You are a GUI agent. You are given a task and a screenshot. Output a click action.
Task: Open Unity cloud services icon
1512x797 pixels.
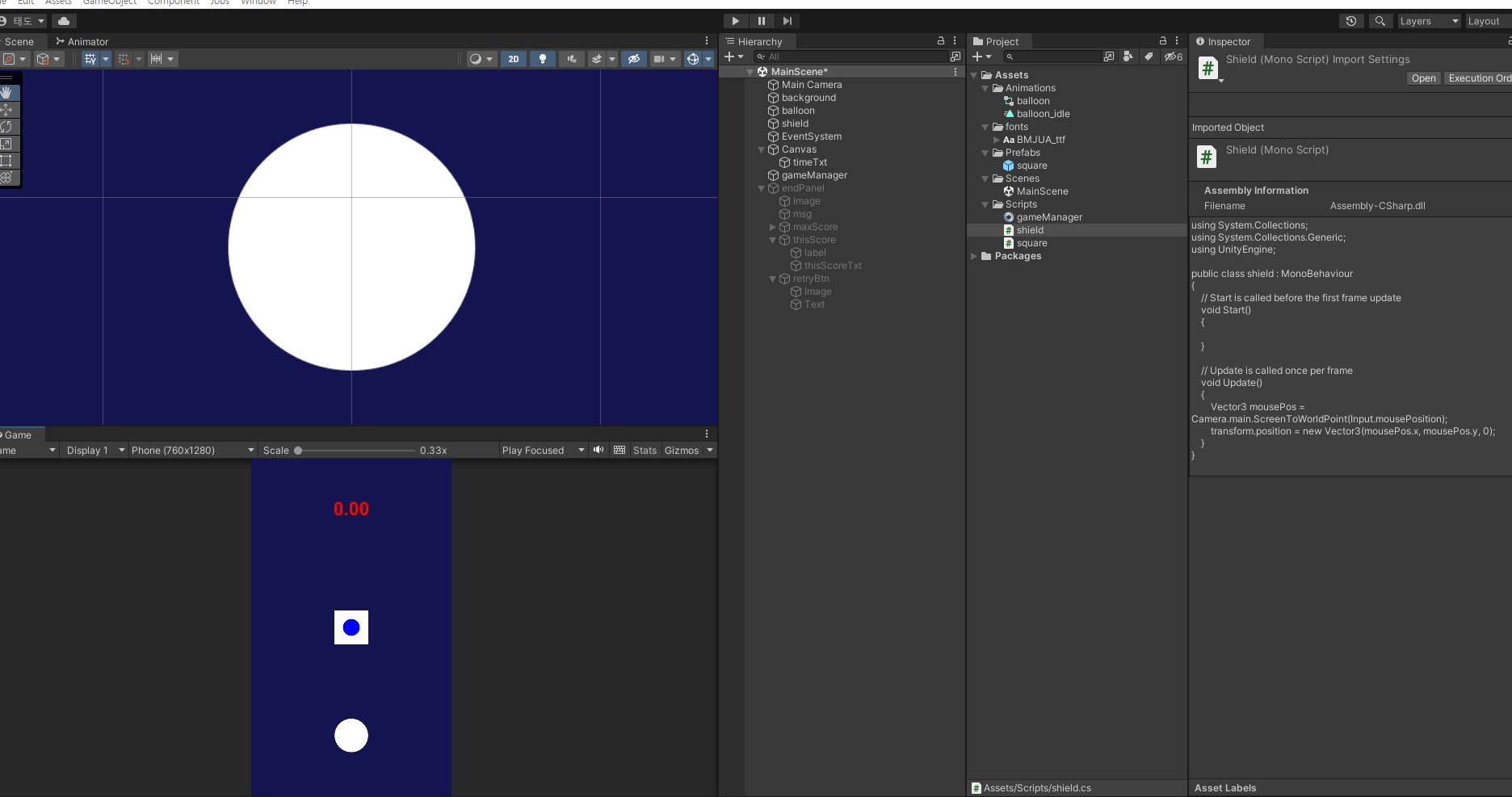coord(64,21)
